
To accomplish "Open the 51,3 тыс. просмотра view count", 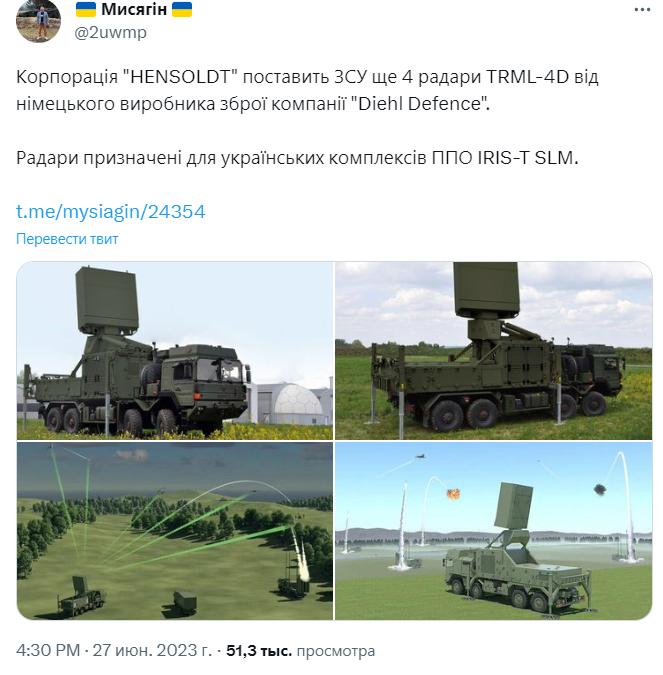I will 301,650.
